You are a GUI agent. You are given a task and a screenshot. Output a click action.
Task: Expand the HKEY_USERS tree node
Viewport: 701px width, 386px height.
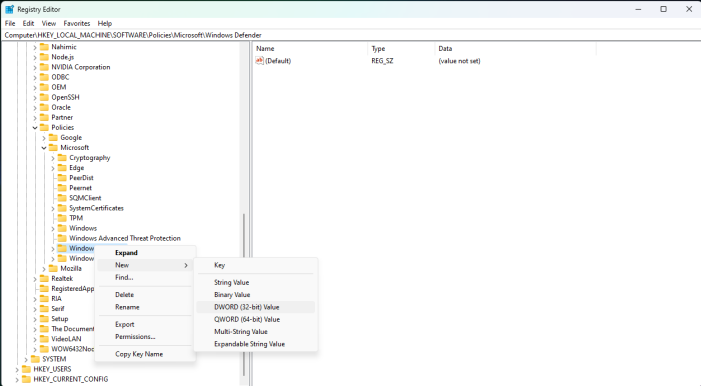17,369
